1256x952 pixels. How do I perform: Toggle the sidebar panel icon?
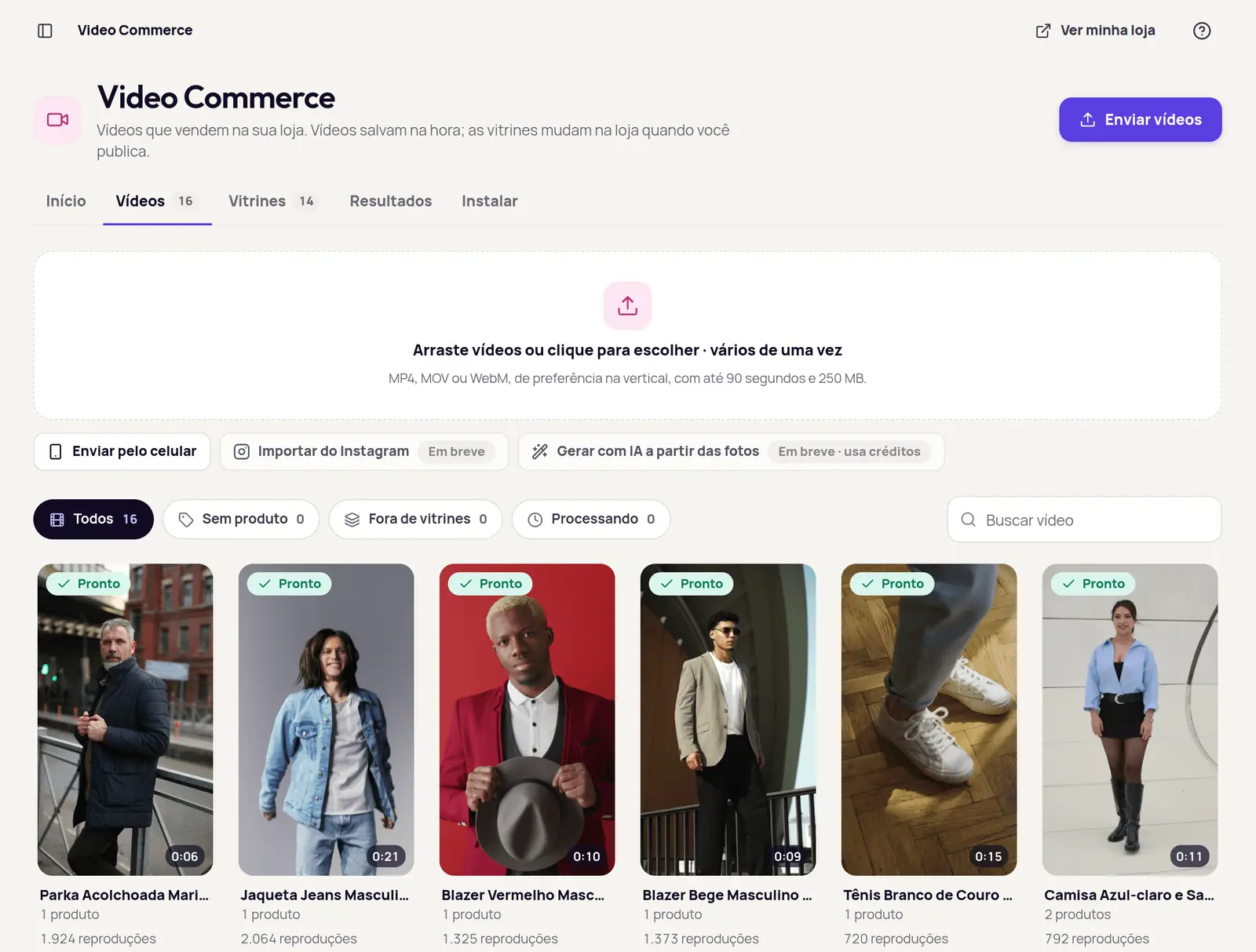[45, 31]
